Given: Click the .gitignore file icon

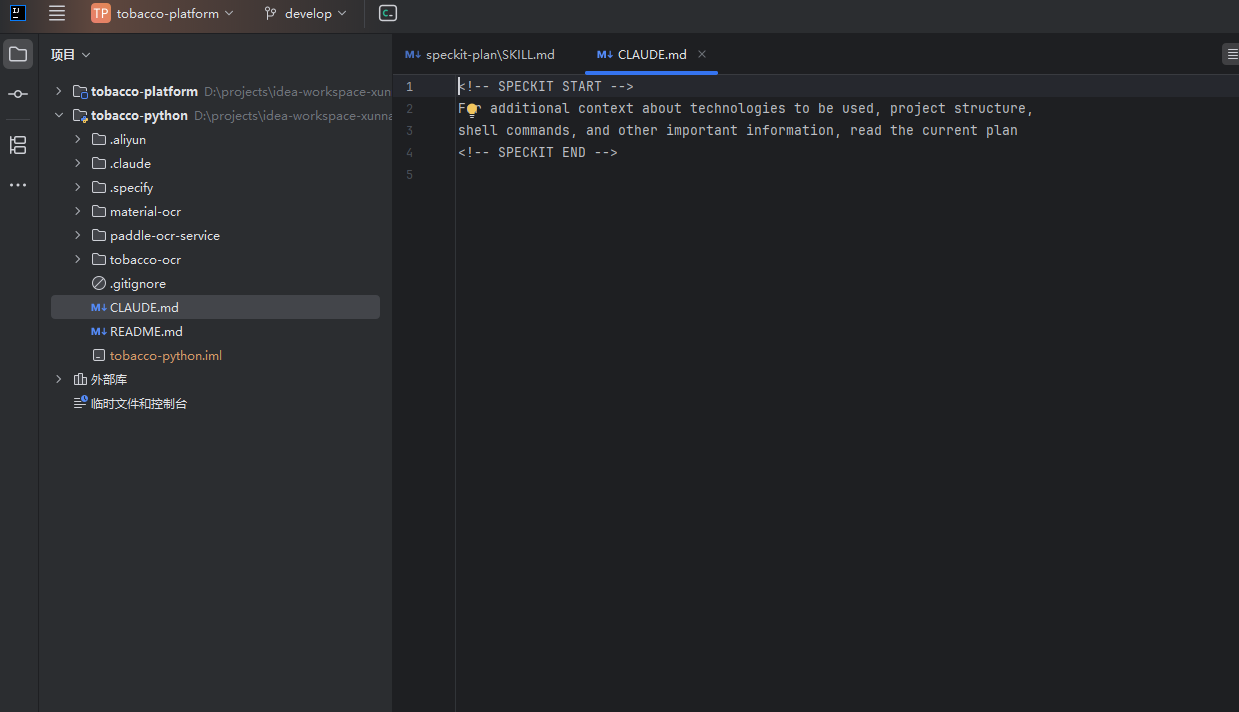Looking at the screenshot, I should pos(98,283).
